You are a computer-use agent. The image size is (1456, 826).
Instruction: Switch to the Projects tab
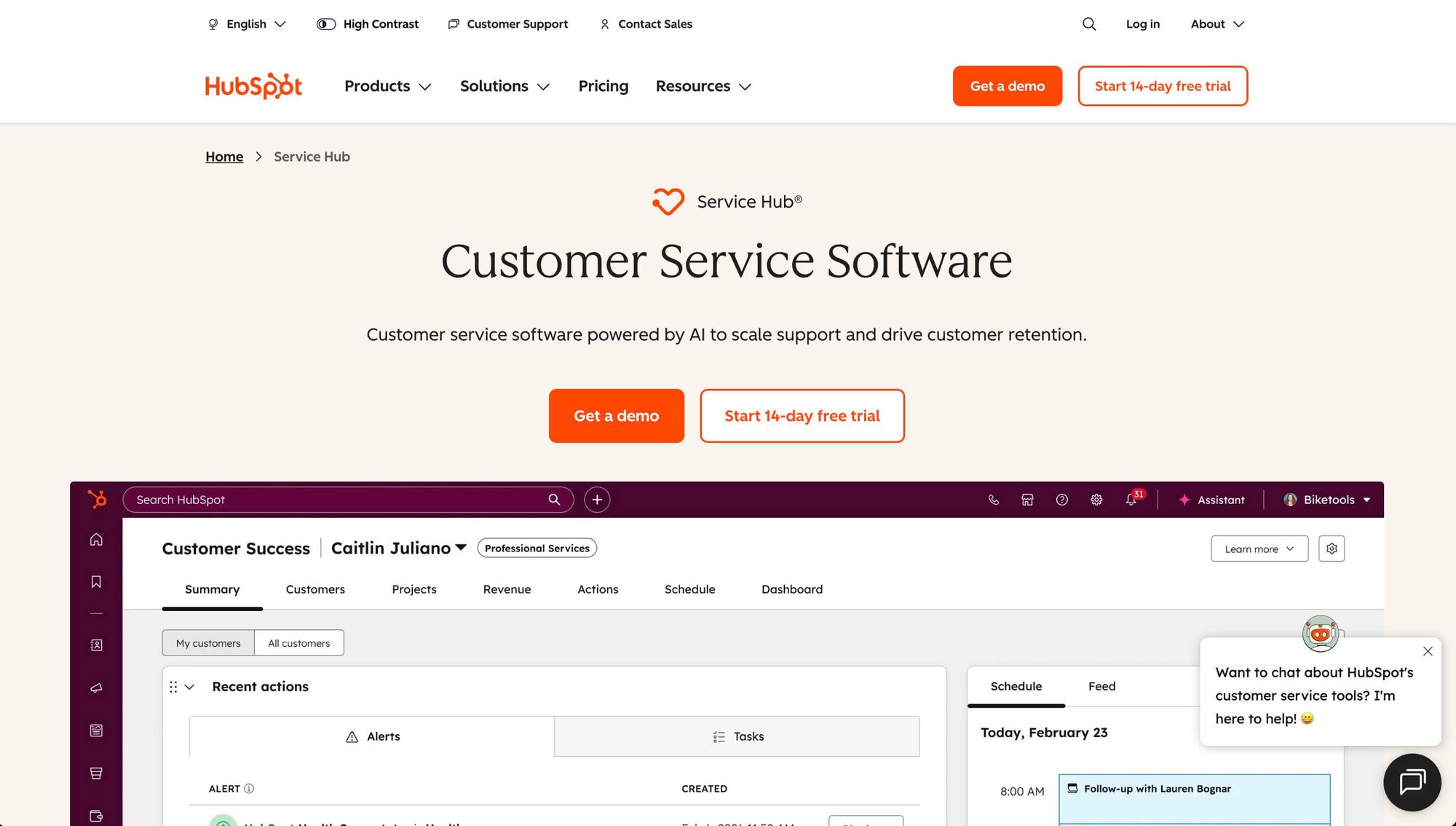[x=414, y=589]
